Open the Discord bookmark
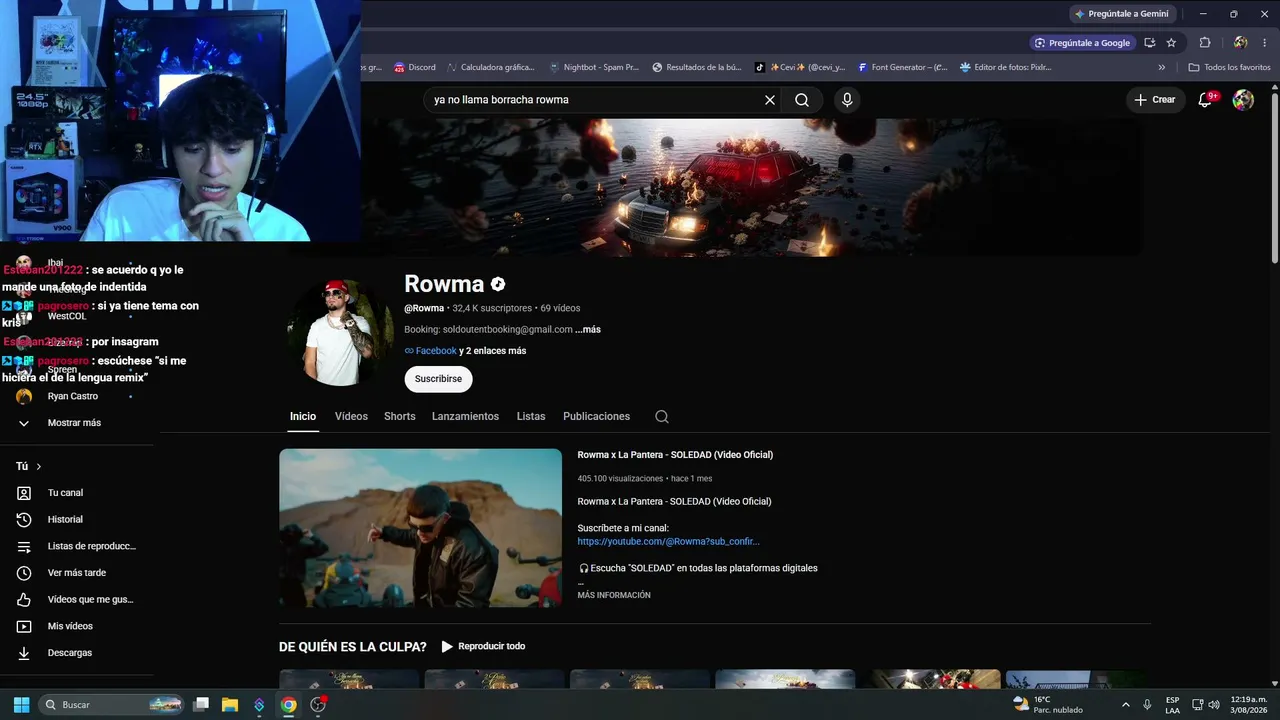Image resolution: width=1280 pixels, height=720 pixels. click(415, 68)
